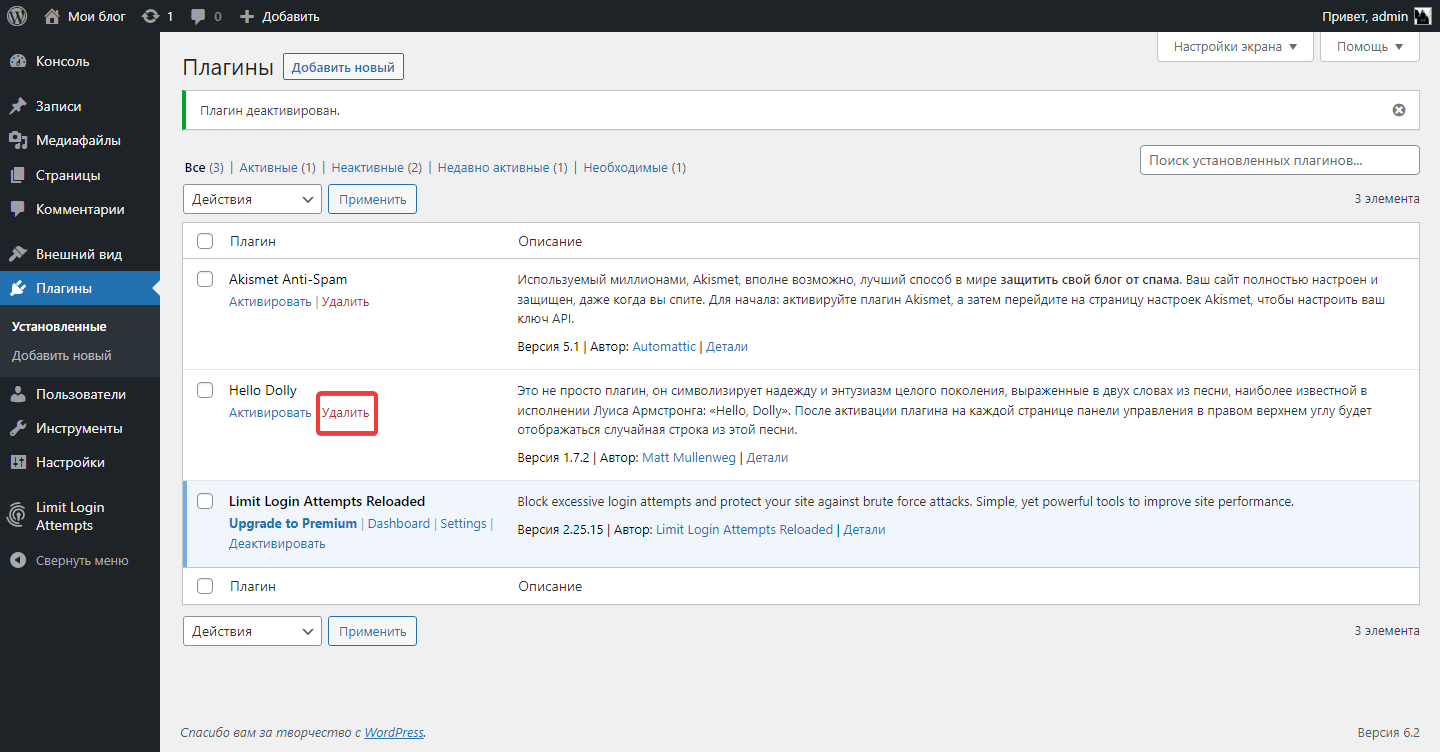This screenshot has width=1440, height=752.
Task: Click top Применить button
Action: coord(372,199)
